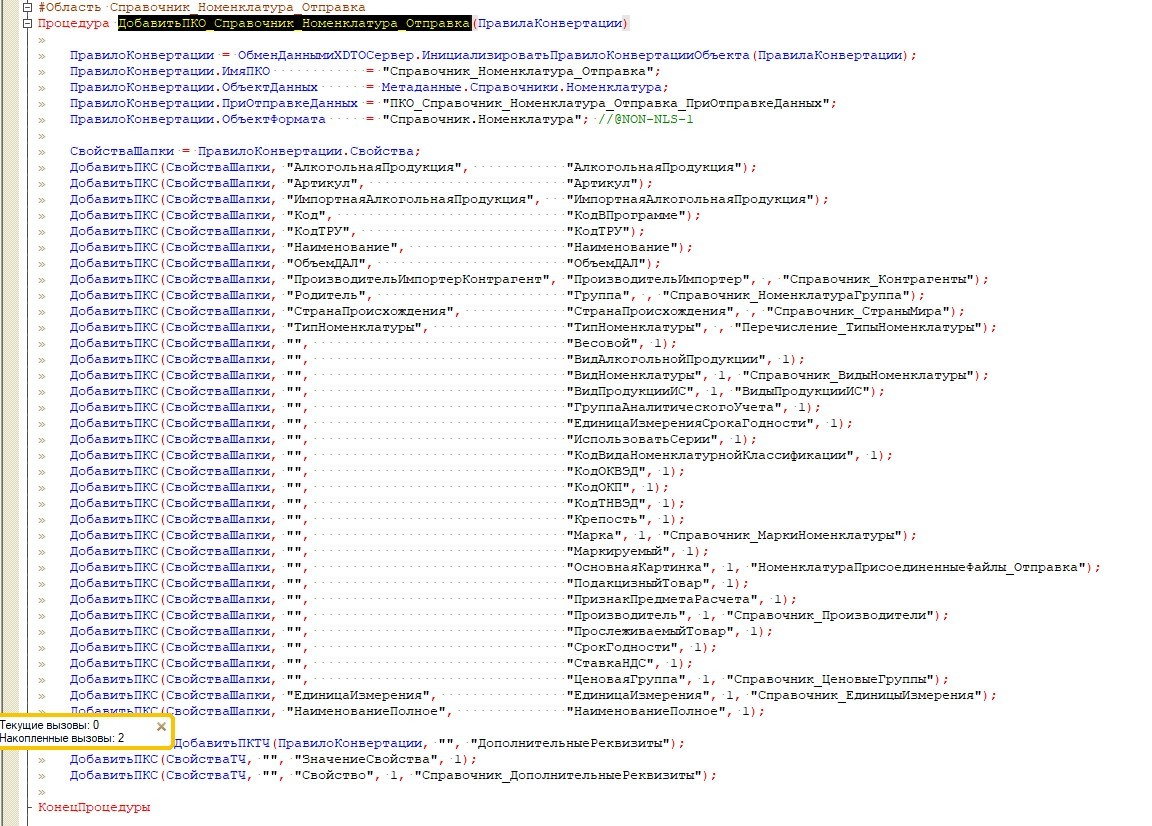The height and width of the screenshot is (826, 1152).
Task: Click the "Справочник_Контрагенты" string literal
Action: click(884, 279)
